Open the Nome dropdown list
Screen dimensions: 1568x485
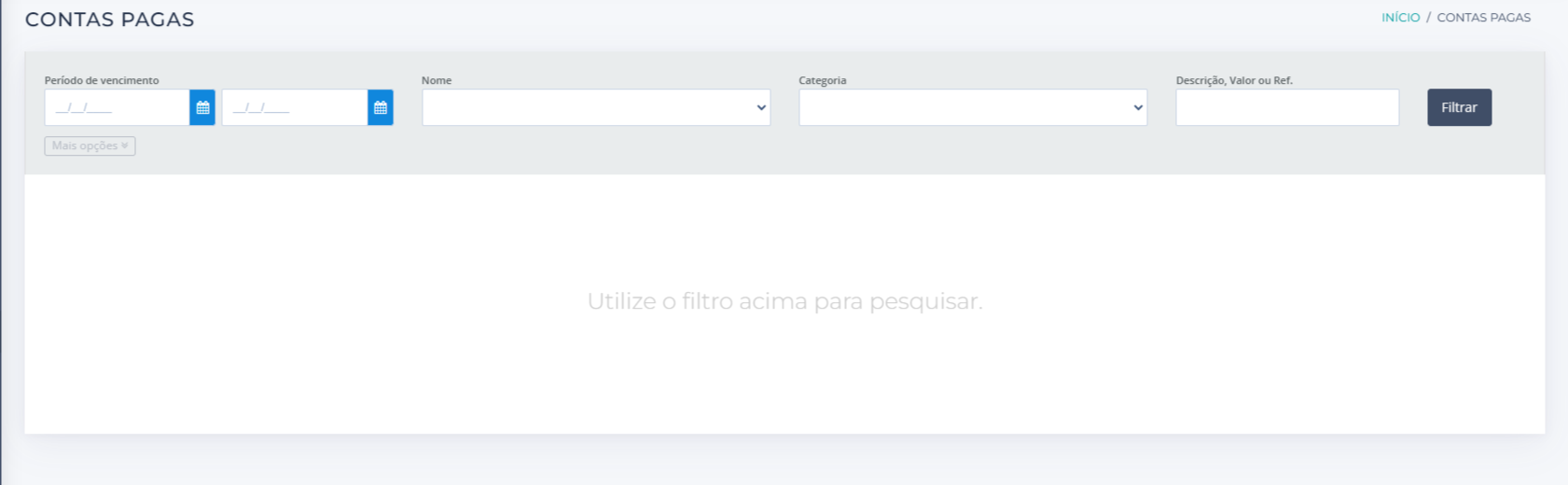coord(595,107)
